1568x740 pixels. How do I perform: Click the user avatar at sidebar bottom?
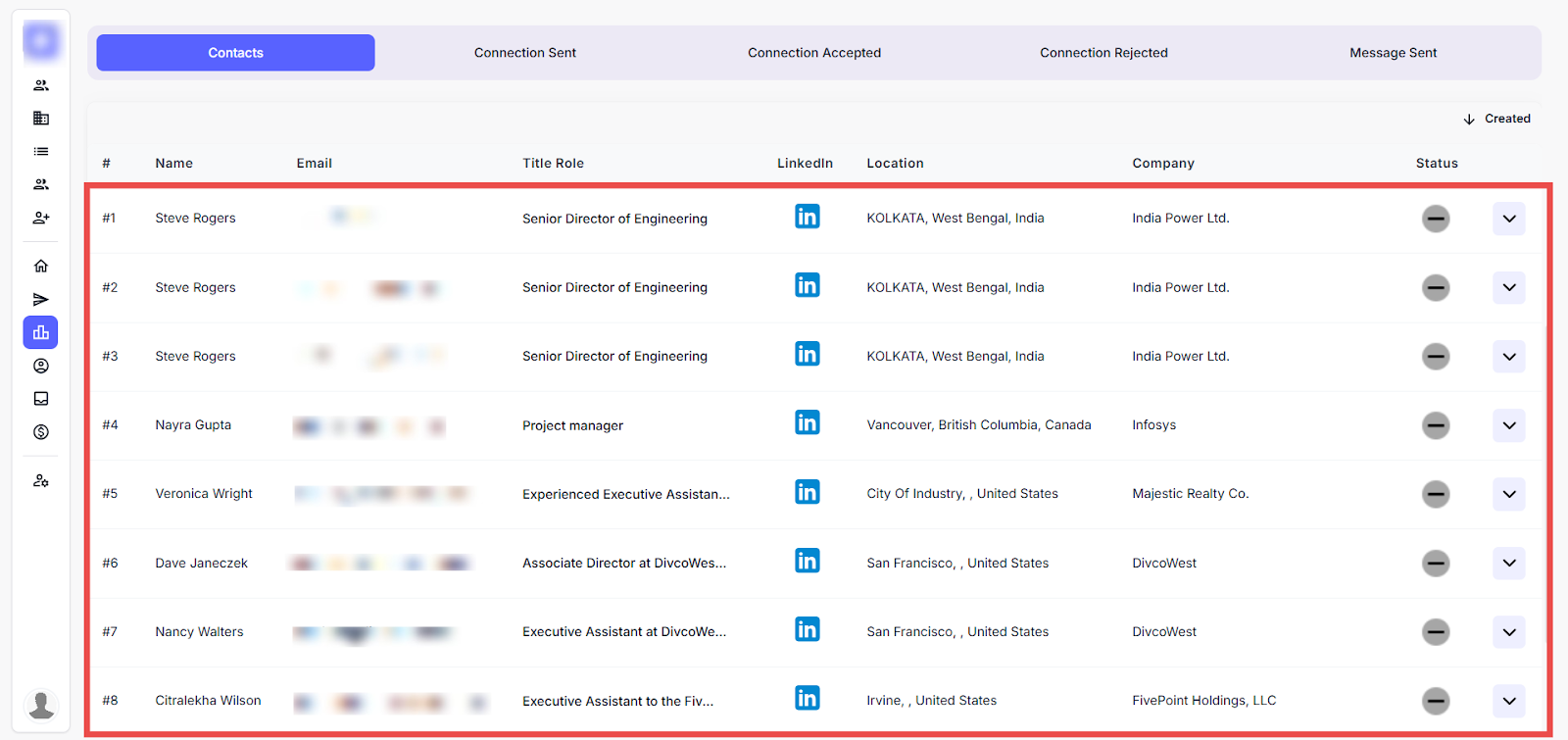(41, 705)
